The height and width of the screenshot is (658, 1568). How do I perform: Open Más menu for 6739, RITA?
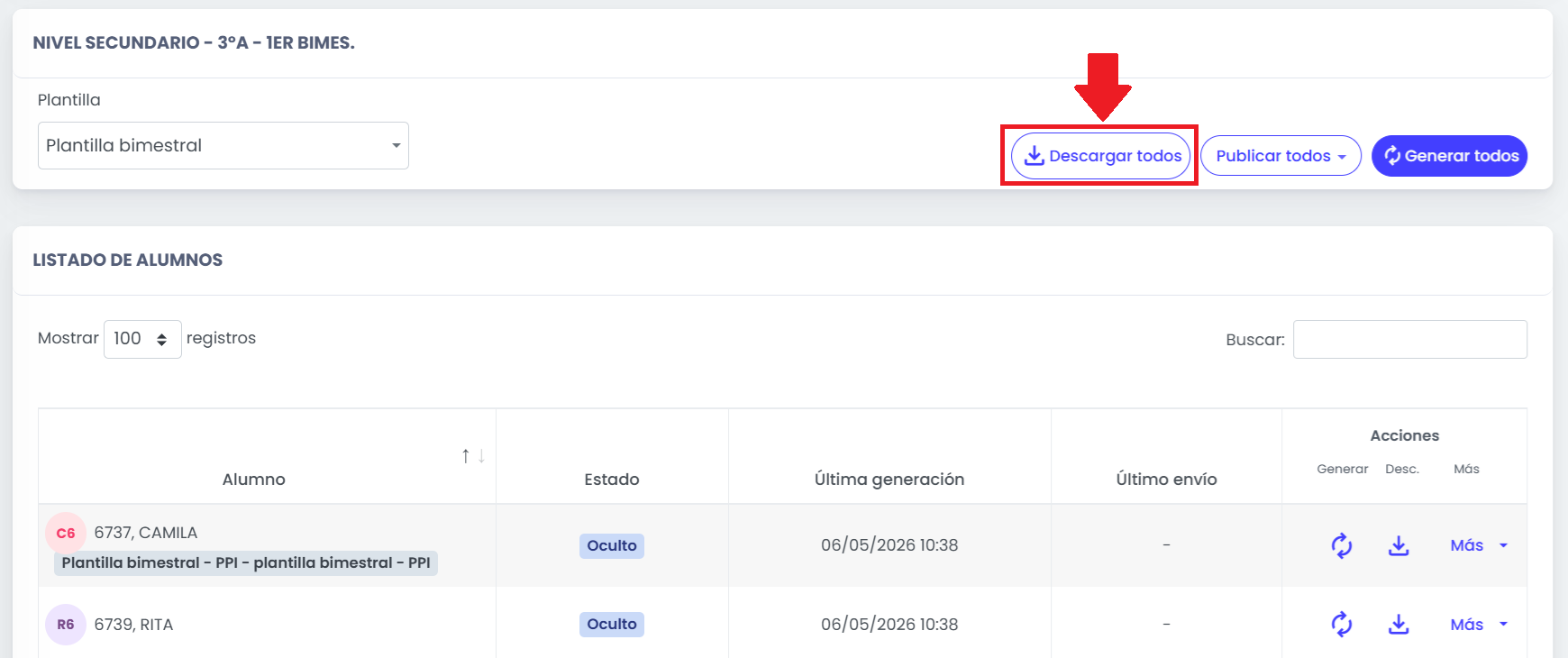[1478, 624]
